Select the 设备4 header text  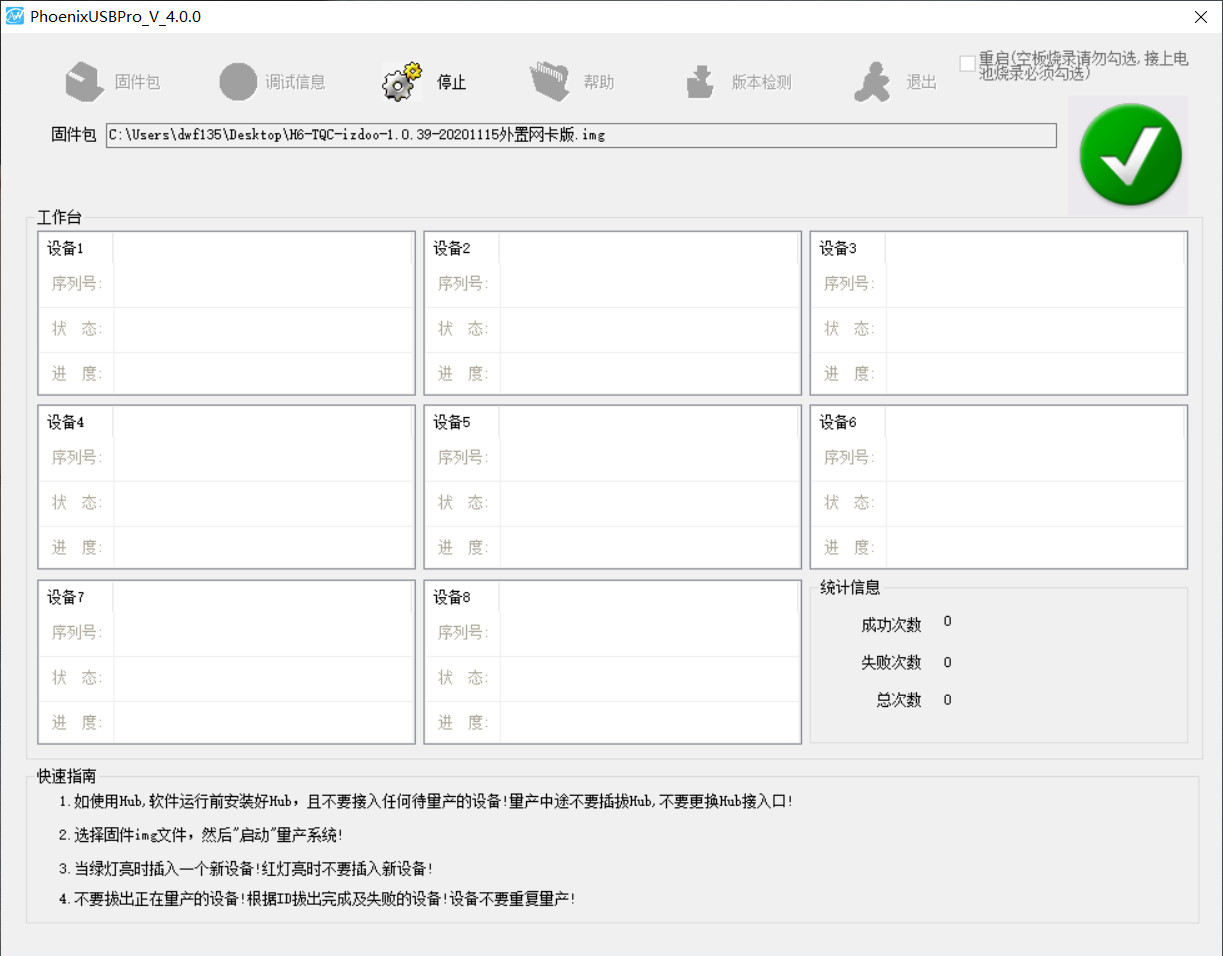[65, 423]
